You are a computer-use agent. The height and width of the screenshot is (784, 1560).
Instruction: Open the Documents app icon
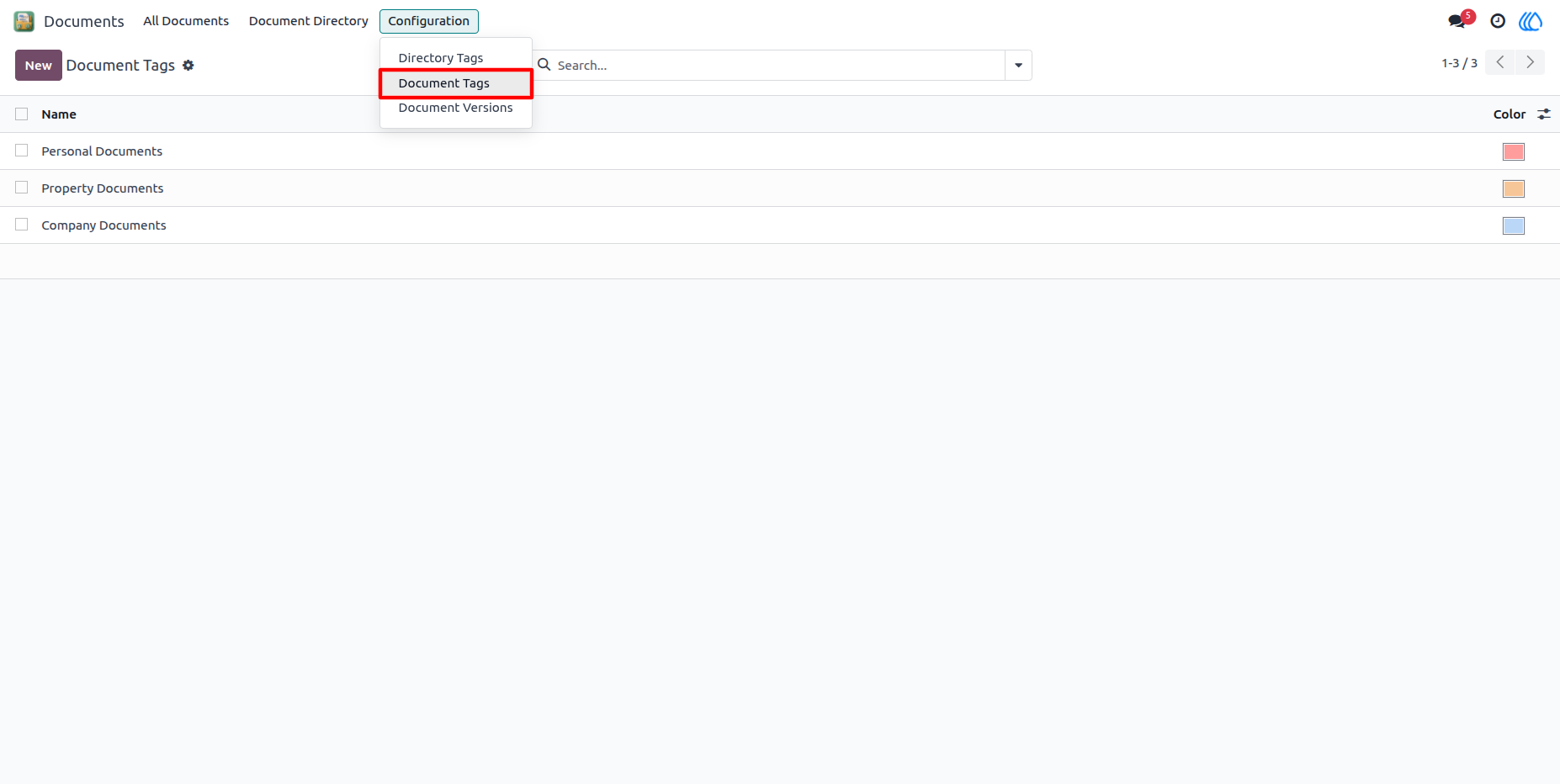point(24,21)
